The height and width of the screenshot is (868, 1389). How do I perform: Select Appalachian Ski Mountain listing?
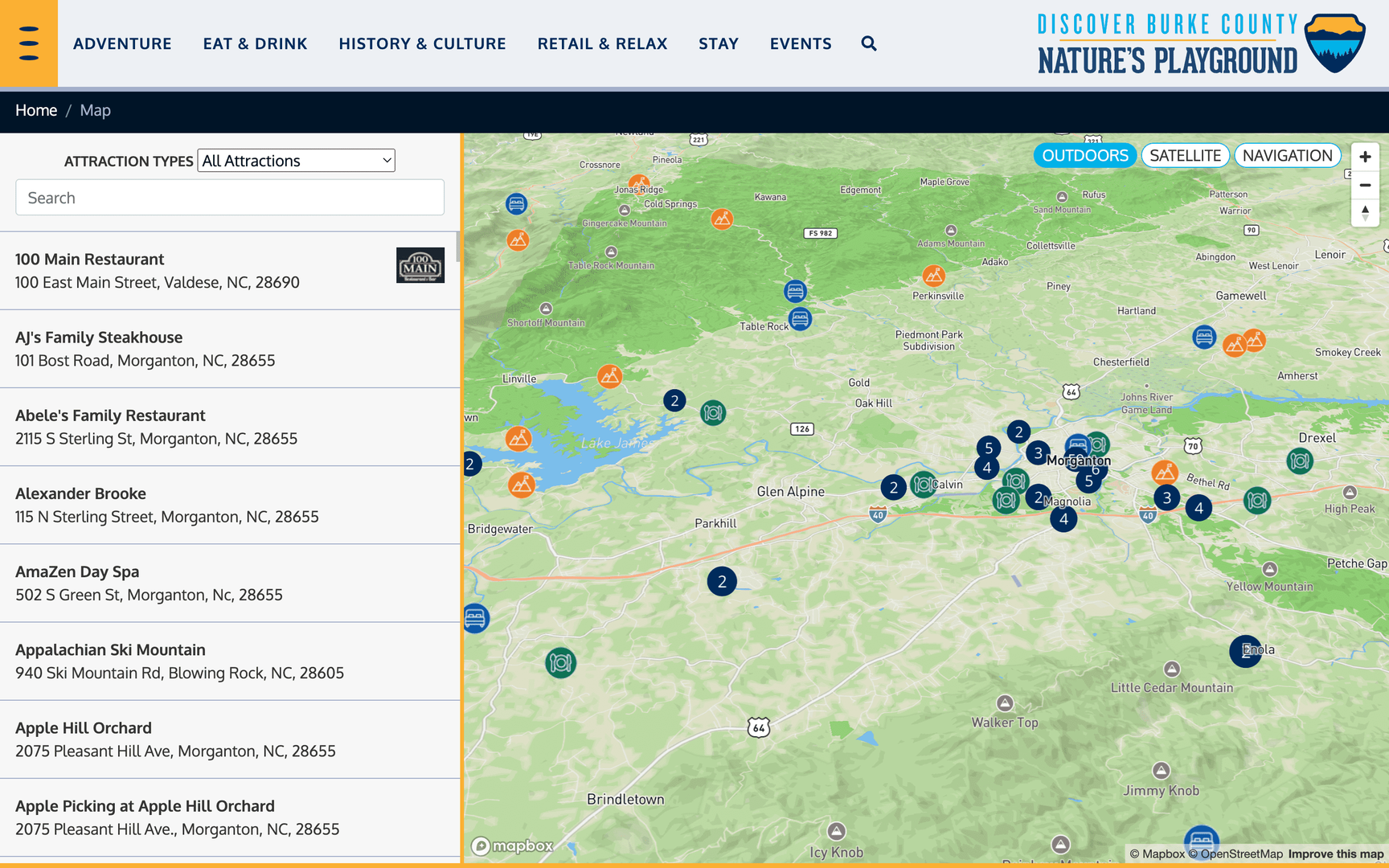pyautogui.click(x=230, y=661)
